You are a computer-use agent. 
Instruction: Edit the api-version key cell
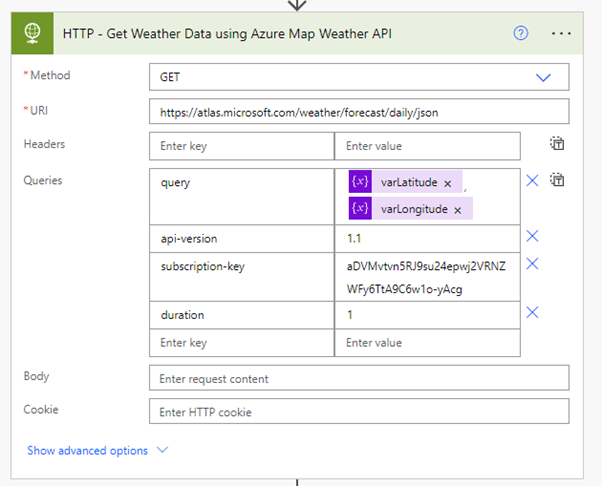(x=241, y=238)
